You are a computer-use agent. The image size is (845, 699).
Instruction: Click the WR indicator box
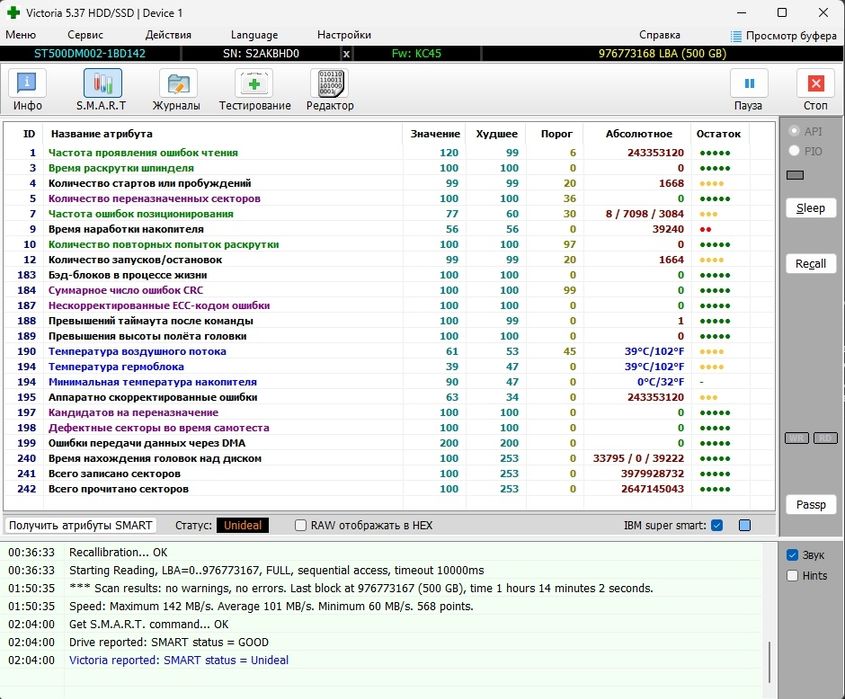[797, 438]
